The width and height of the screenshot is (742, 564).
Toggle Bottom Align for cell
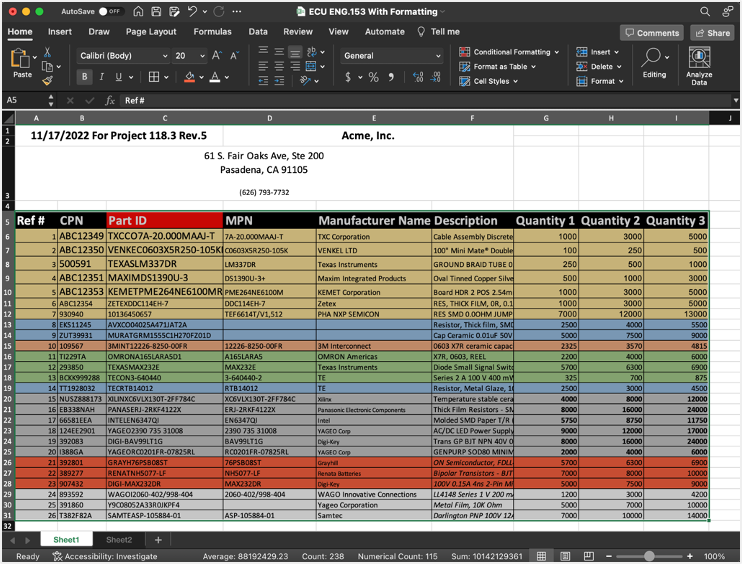[295, 52]
